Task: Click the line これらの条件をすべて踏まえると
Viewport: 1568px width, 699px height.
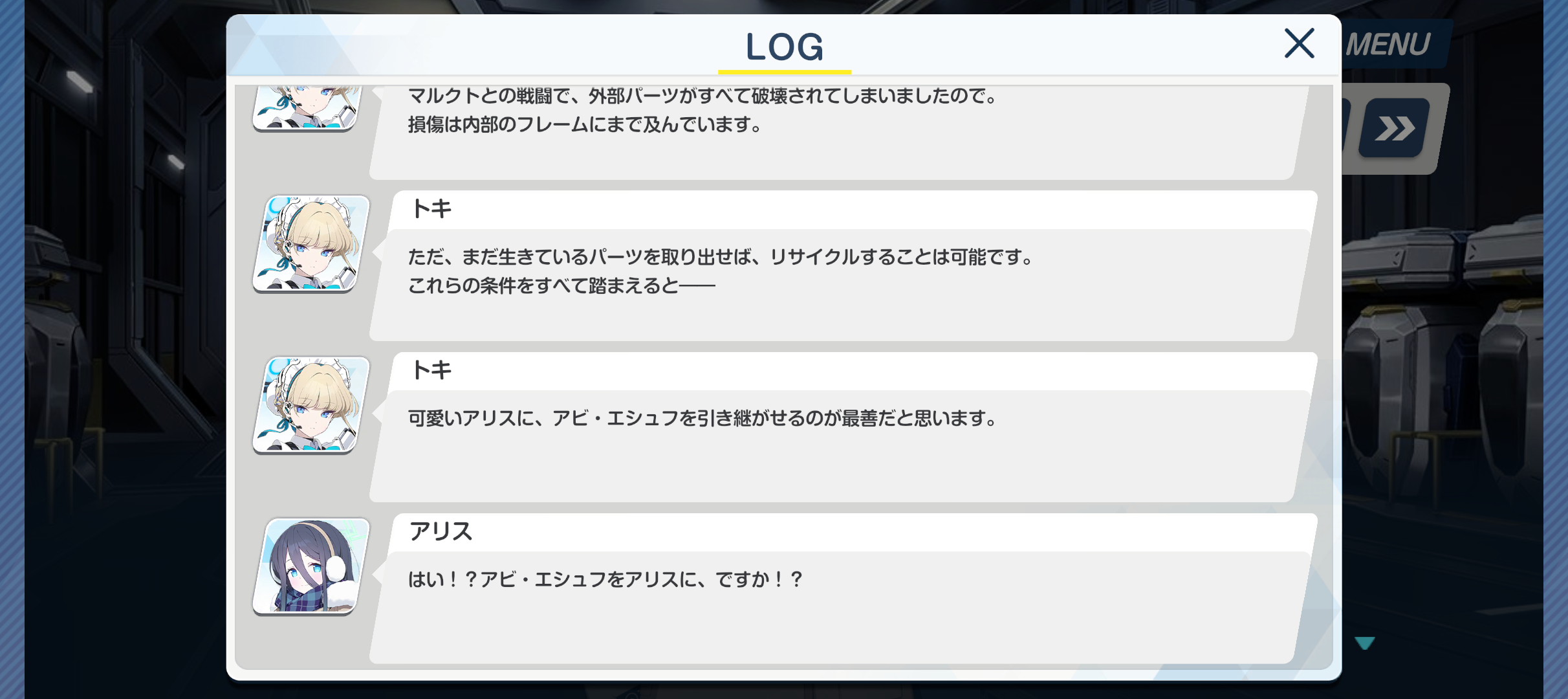Action: tap(561, 285)
